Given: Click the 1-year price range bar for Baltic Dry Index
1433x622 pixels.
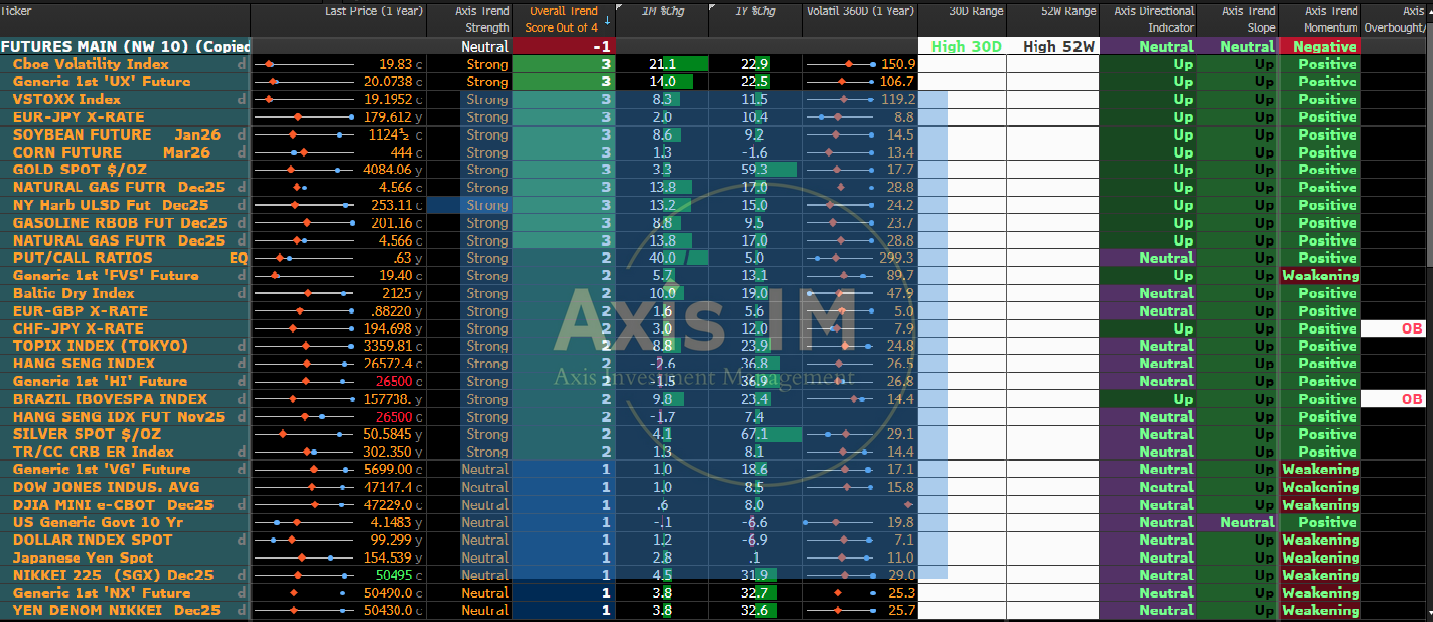Looking at the screenshot, I should coord(304,293).
